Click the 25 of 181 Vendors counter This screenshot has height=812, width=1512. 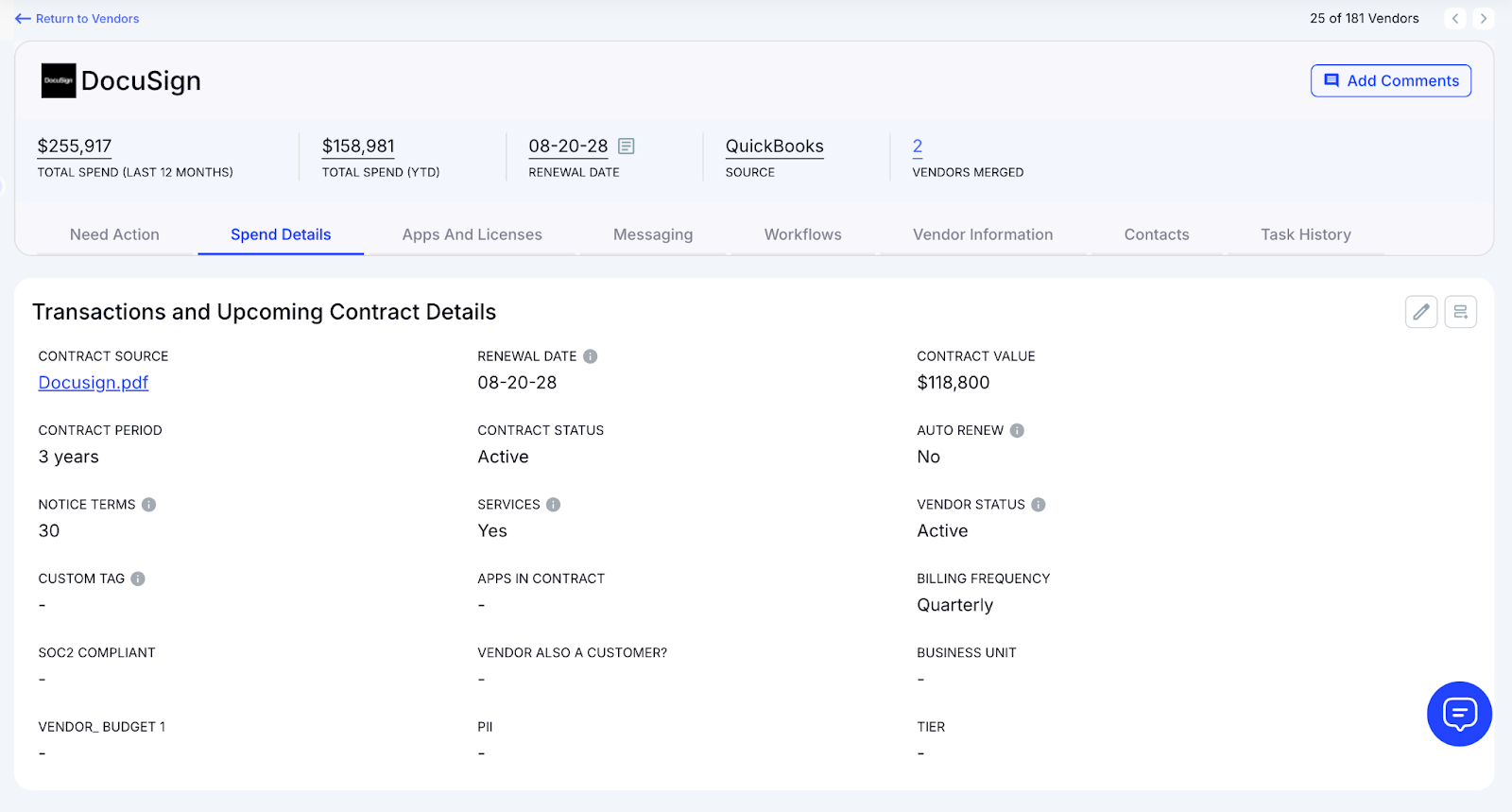1364,18
